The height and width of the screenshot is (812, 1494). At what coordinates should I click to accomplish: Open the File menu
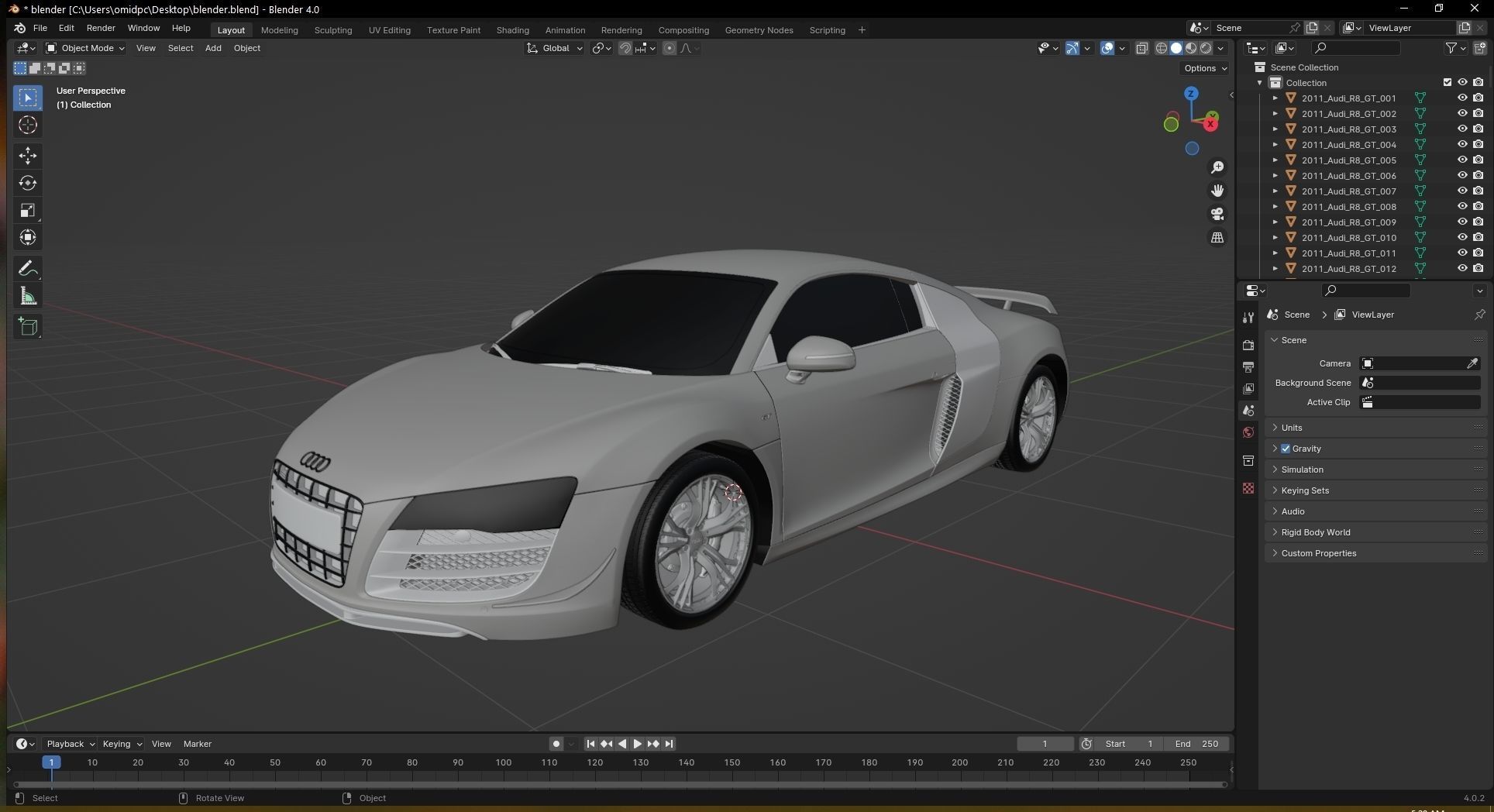tap(40, 28)
